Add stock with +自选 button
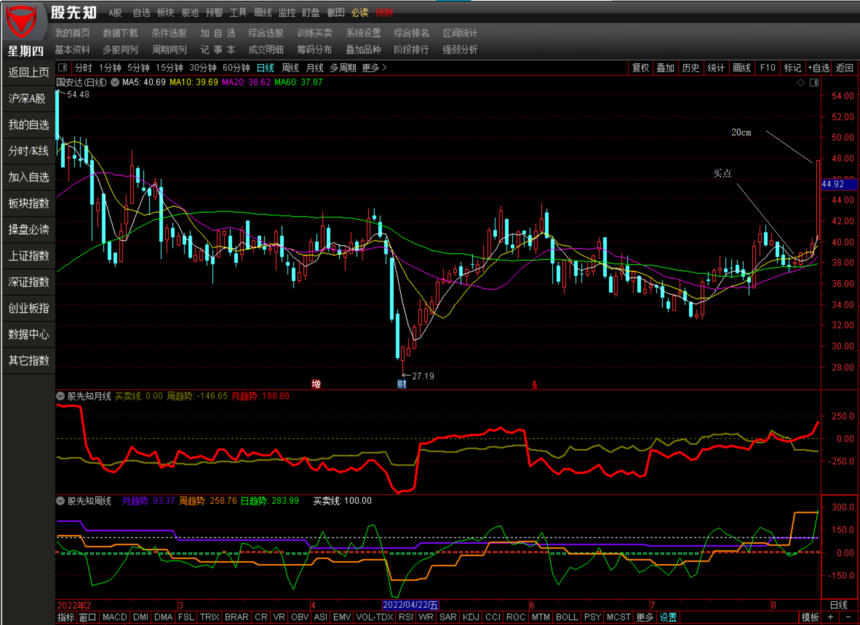The width and height of the screenshot is (860, 625). [819, 67]
